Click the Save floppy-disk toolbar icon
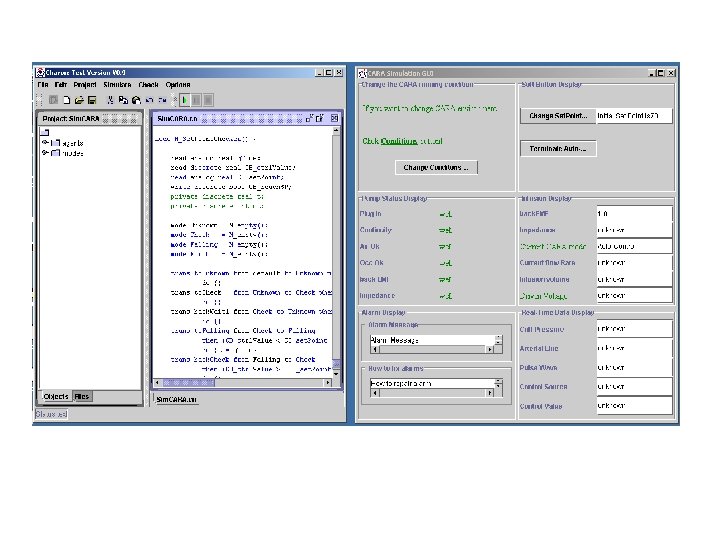This screenshot has width=720, height=540. pyautogui.click(x=92, y=100)
